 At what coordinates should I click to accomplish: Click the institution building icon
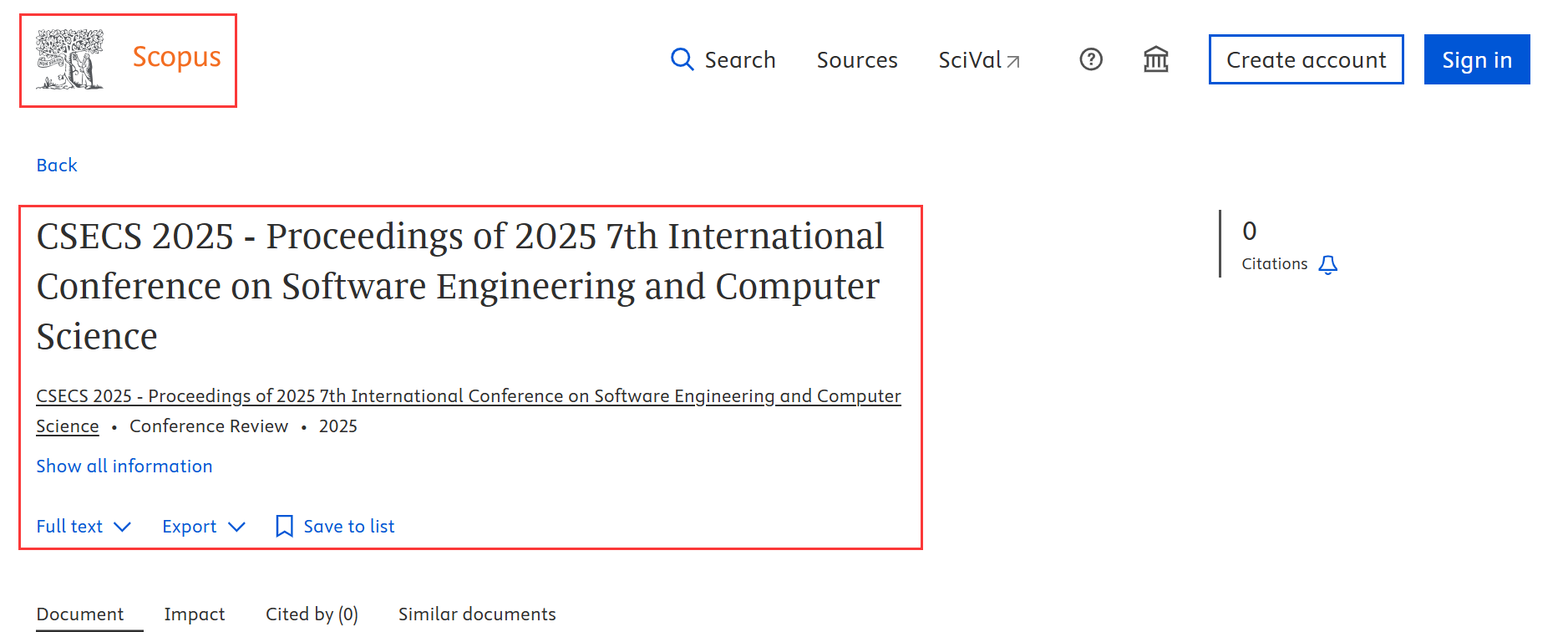1155,59
